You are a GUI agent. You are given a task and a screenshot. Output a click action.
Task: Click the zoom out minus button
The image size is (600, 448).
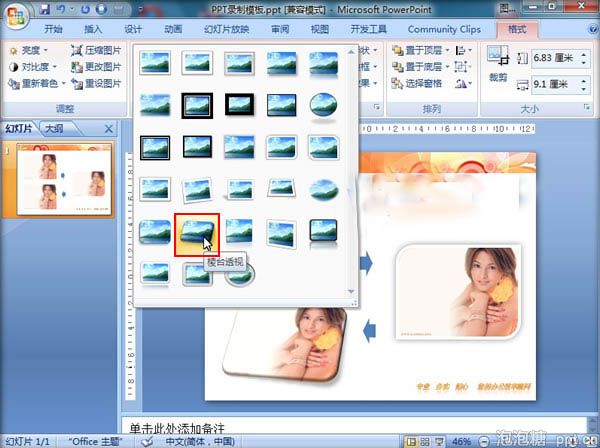click(x=484, y=442)
